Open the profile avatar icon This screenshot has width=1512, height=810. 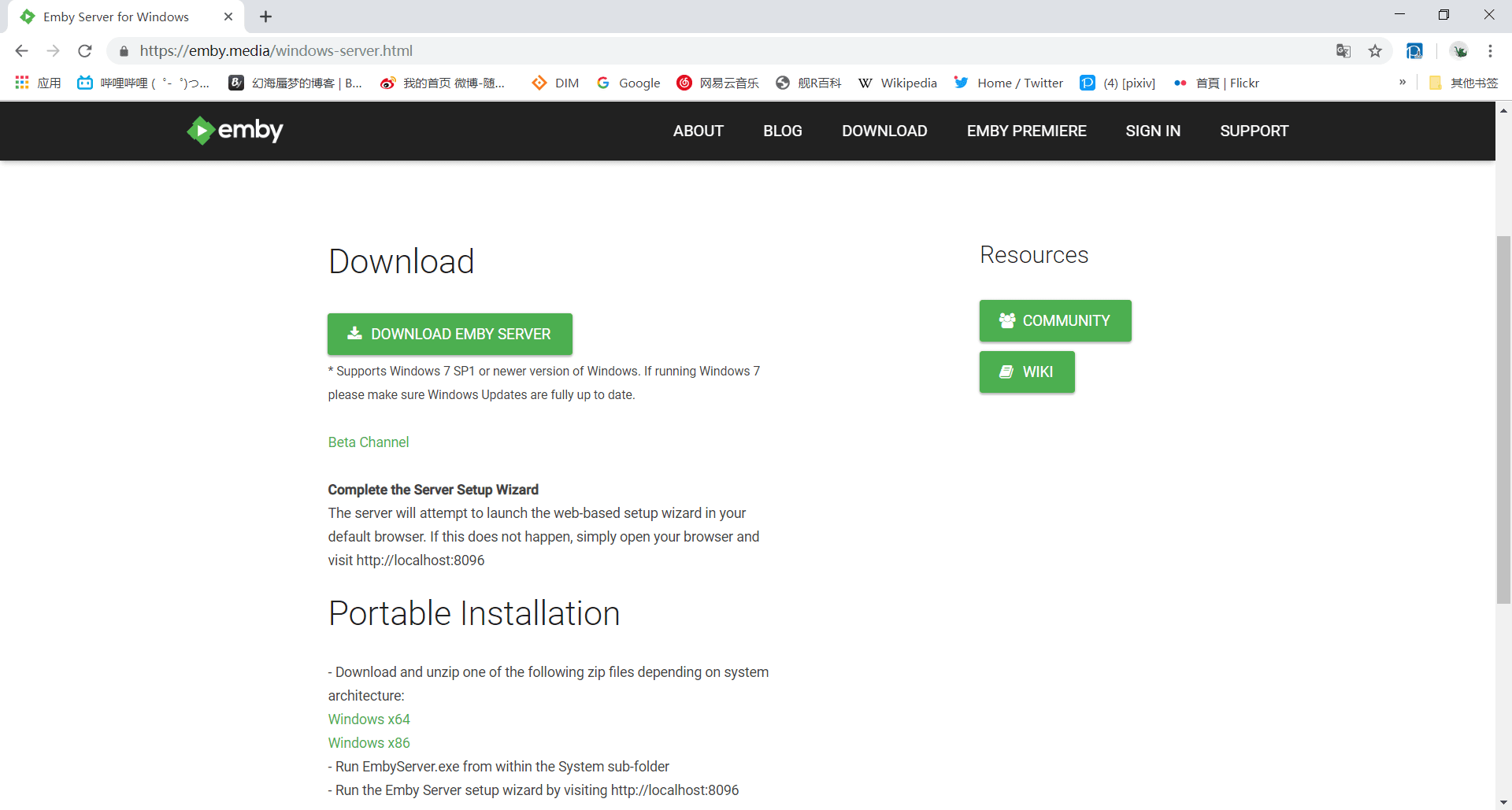tap(1459, 51)
